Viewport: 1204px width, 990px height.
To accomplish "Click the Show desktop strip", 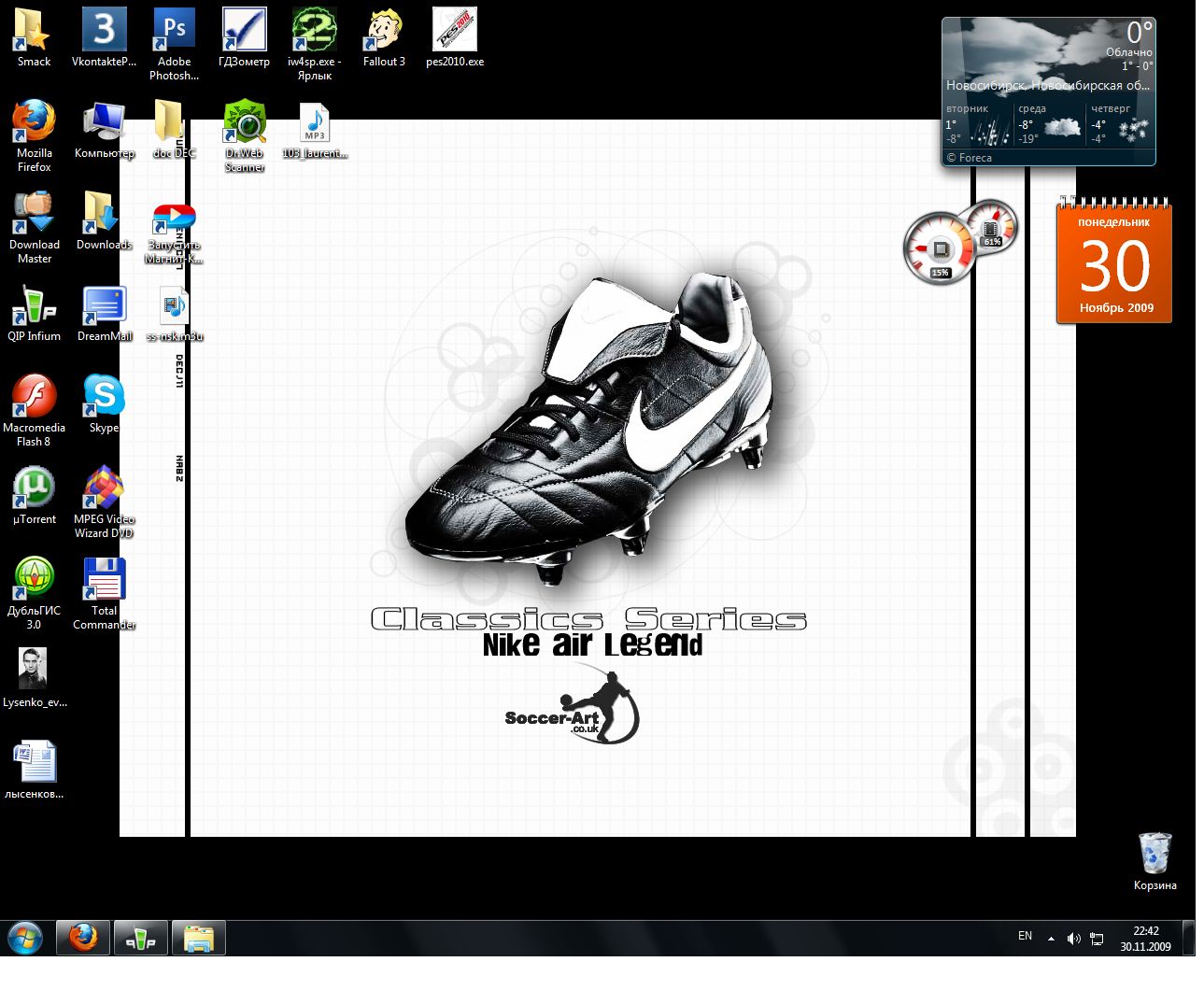I will (x=1188, y=938).
